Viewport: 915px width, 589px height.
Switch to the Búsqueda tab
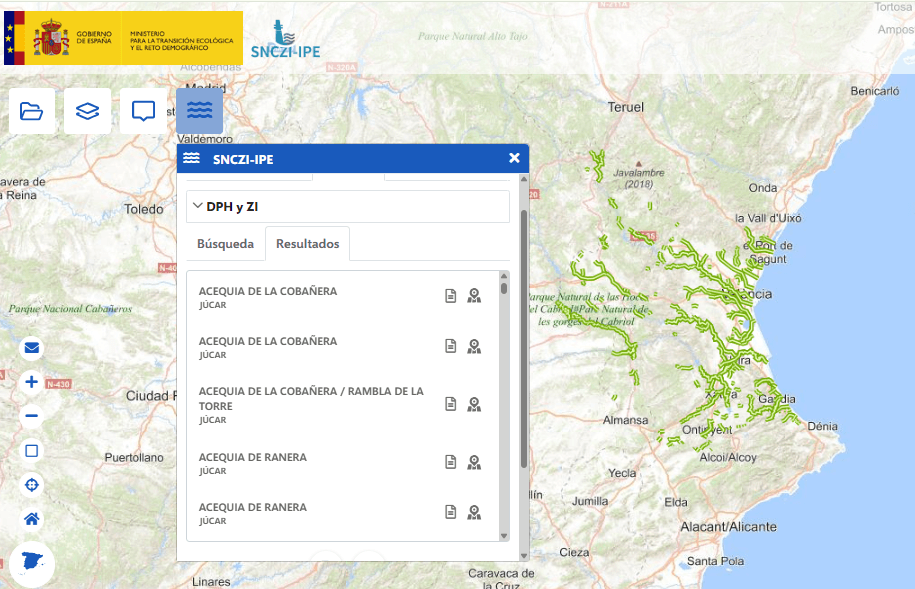tap(225, 243)
